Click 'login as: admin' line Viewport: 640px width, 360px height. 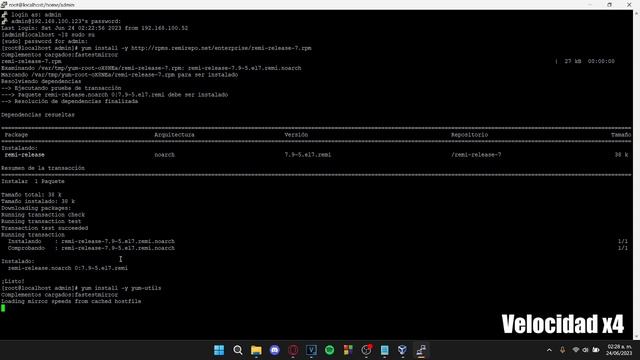point(36,15)
